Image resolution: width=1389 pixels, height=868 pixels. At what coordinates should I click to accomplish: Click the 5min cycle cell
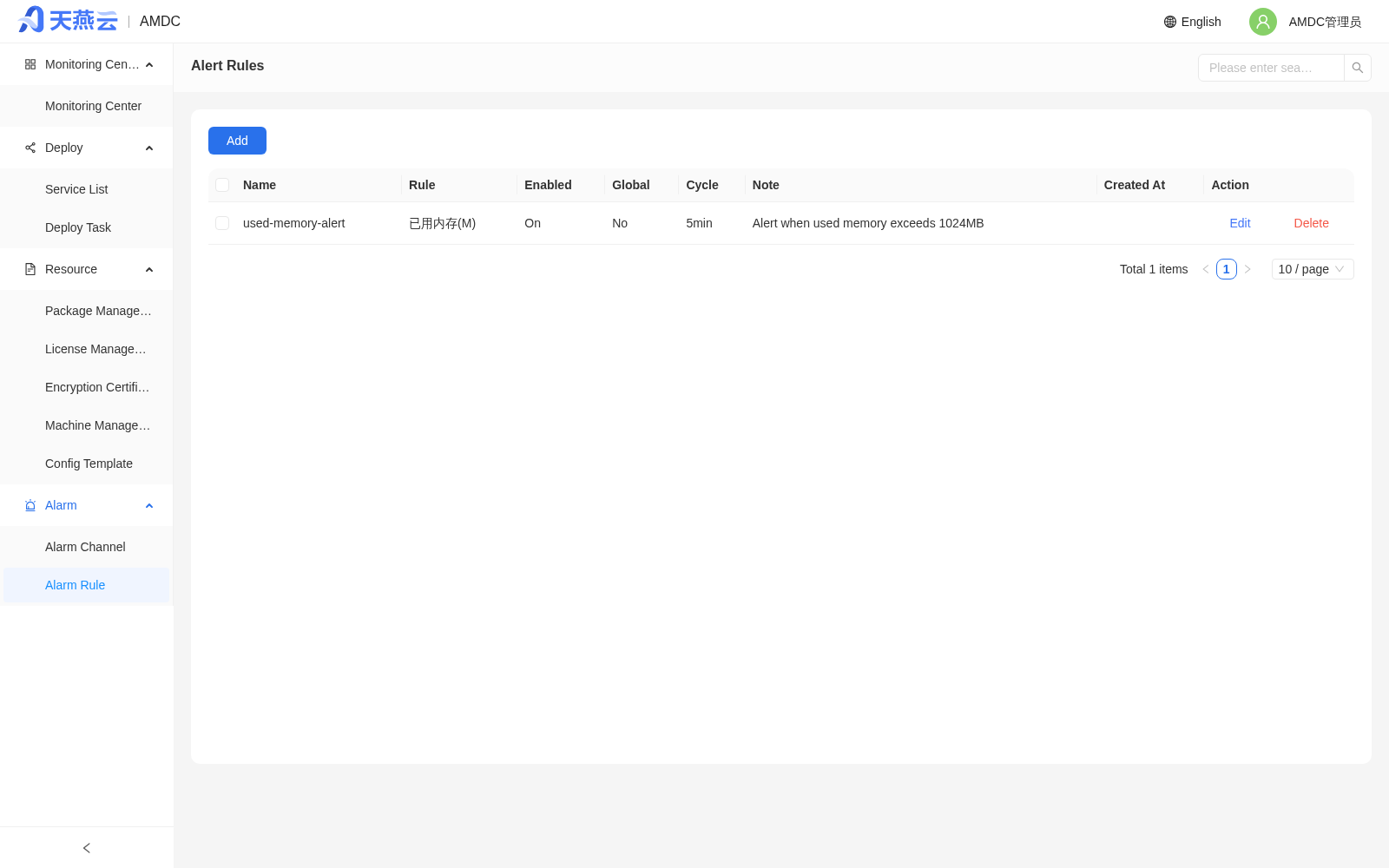pos(699,223)
